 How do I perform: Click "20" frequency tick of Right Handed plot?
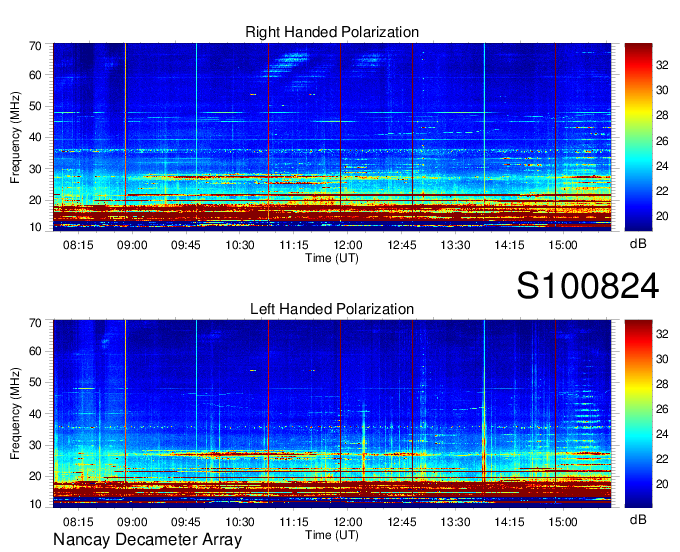(35, 200)
